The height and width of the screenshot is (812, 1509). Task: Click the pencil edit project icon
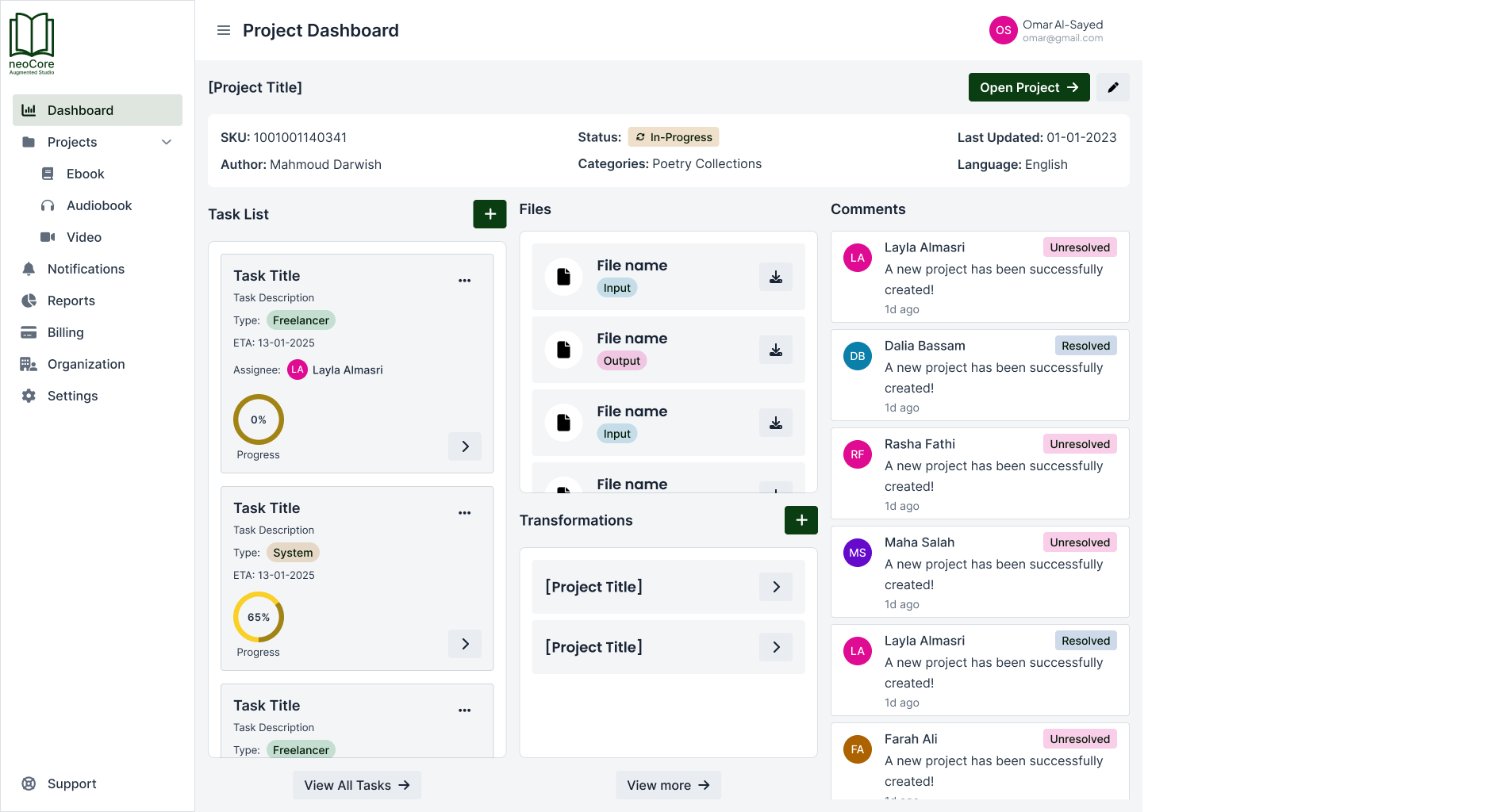(1113, 87)
